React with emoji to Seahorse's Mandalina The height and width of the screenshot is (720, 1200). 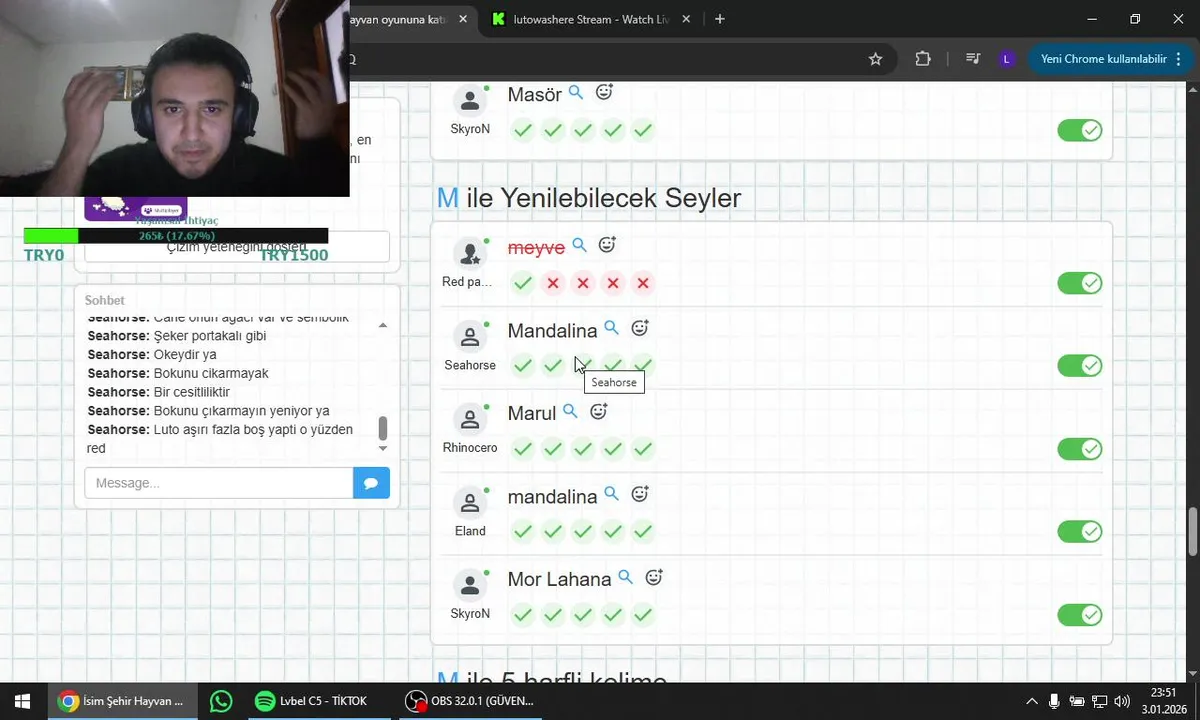640,328
